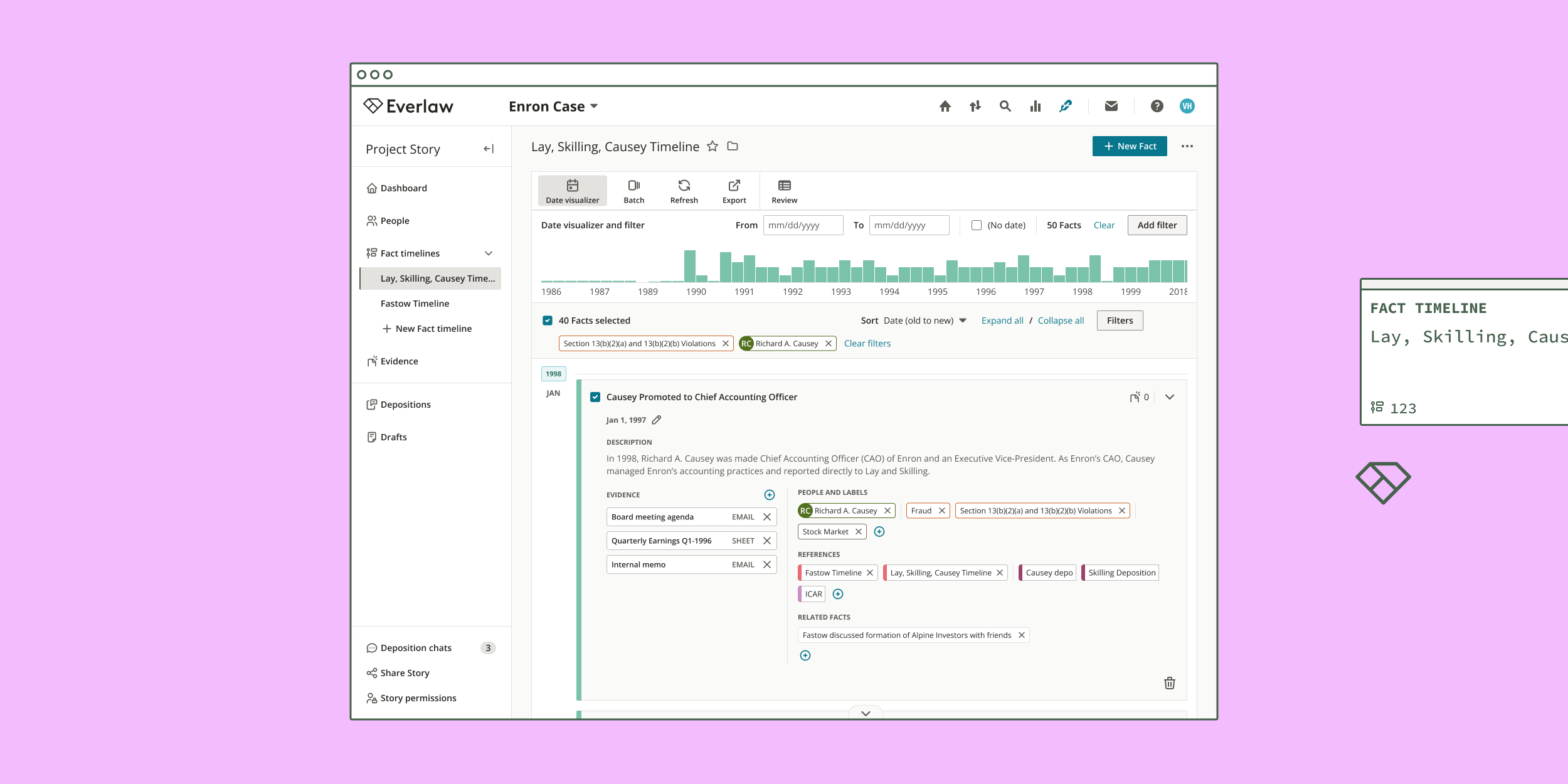Image resolution: width=1568 pixels, height=784 pixels.
Task: Toggle the (No date) checkbox
Action: click(x=977, y=225)
